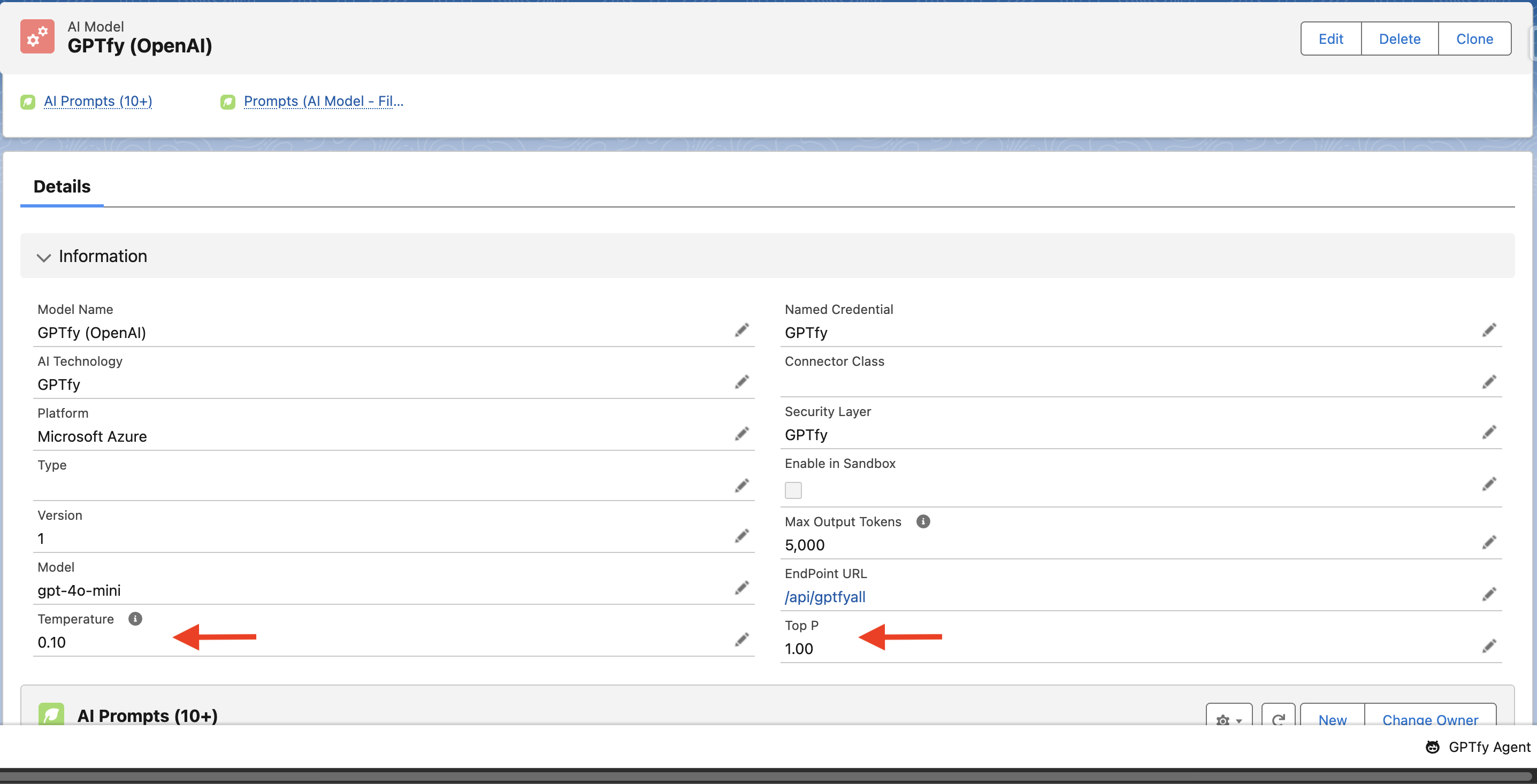
Task: Edit Platform field with pencil icon
Action: (741, 434)
